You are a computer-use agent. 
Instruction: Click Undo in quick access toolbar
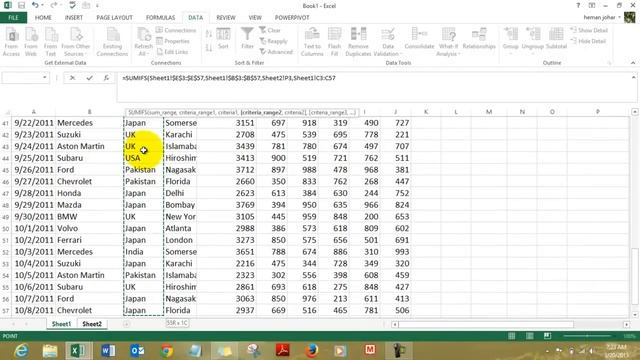[35, 5]
